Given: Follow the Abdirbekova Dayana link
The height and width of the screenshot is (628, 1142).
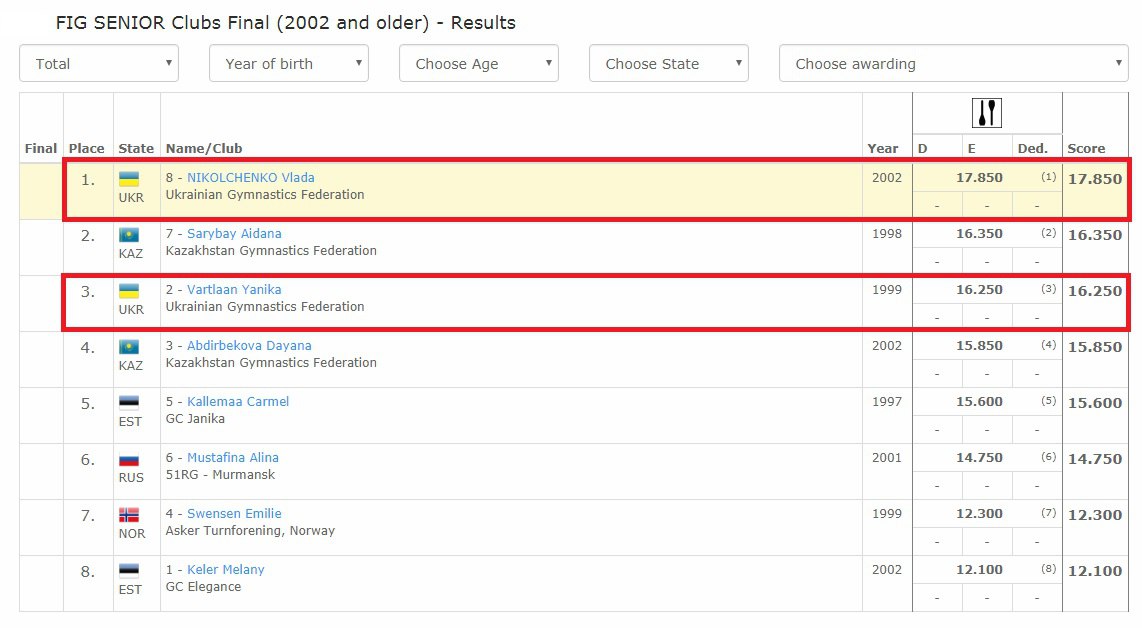Looking at the screenshot, I should point(249,346).
